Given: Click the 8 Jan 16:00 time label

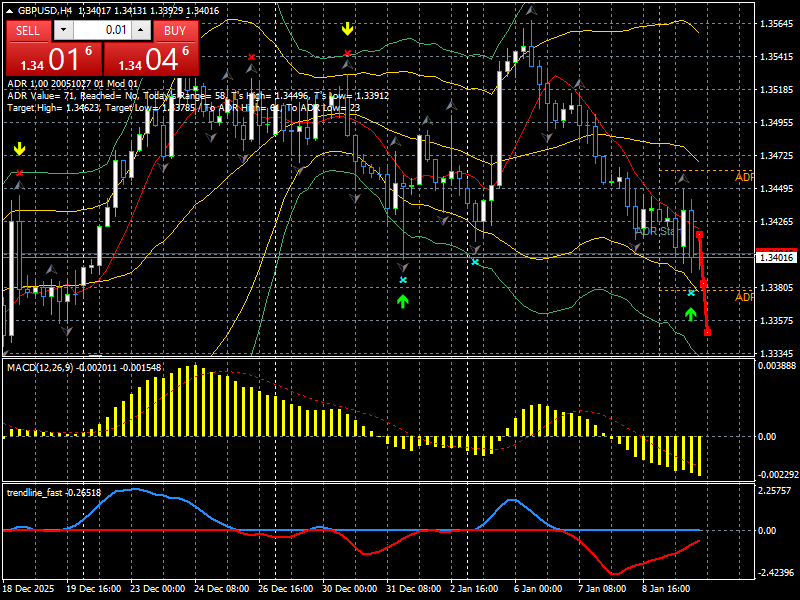Looking at the screenshot, I should [666, 588].
